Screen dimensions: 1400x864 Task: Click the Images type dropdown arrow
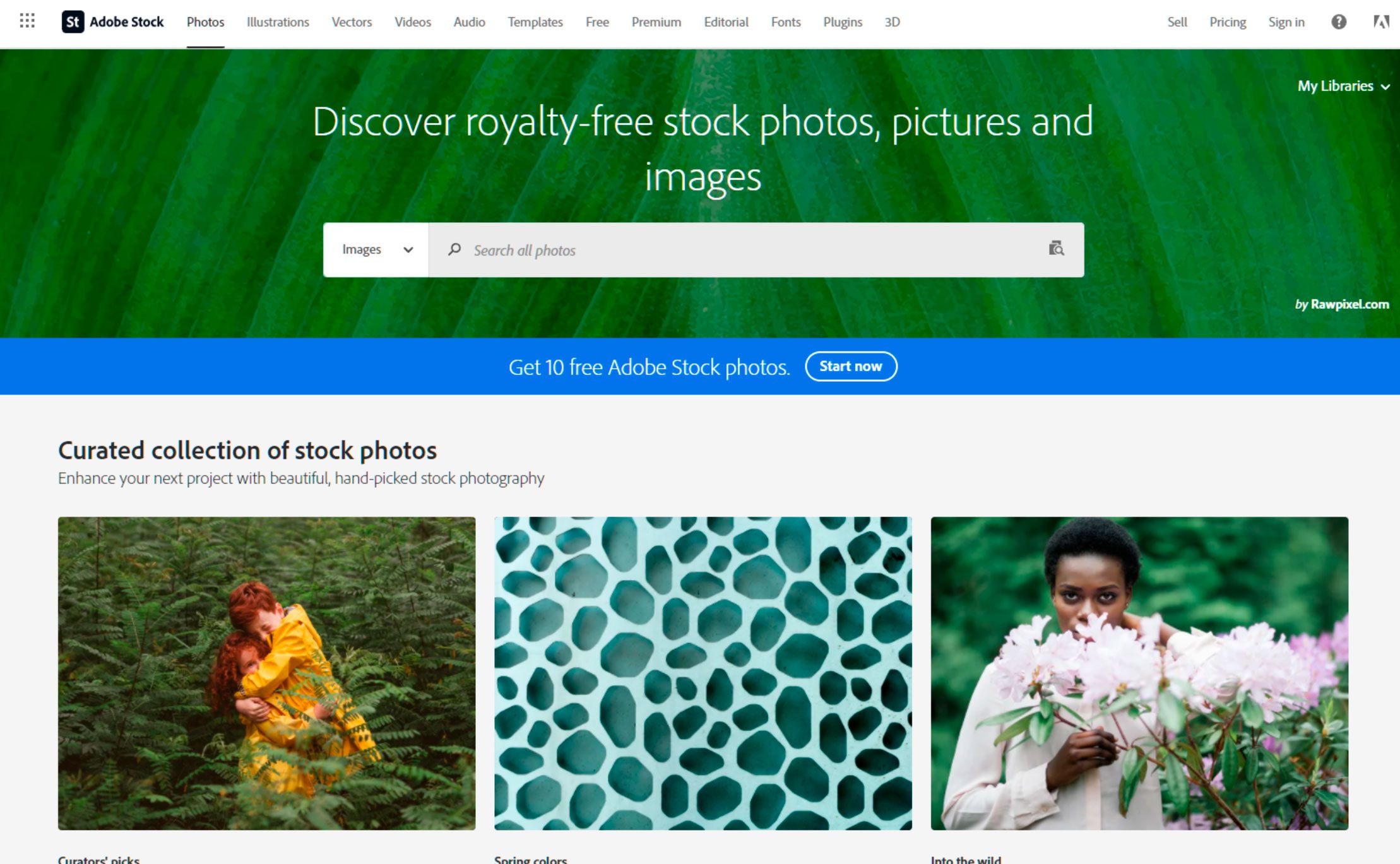(x=408, y=250)
